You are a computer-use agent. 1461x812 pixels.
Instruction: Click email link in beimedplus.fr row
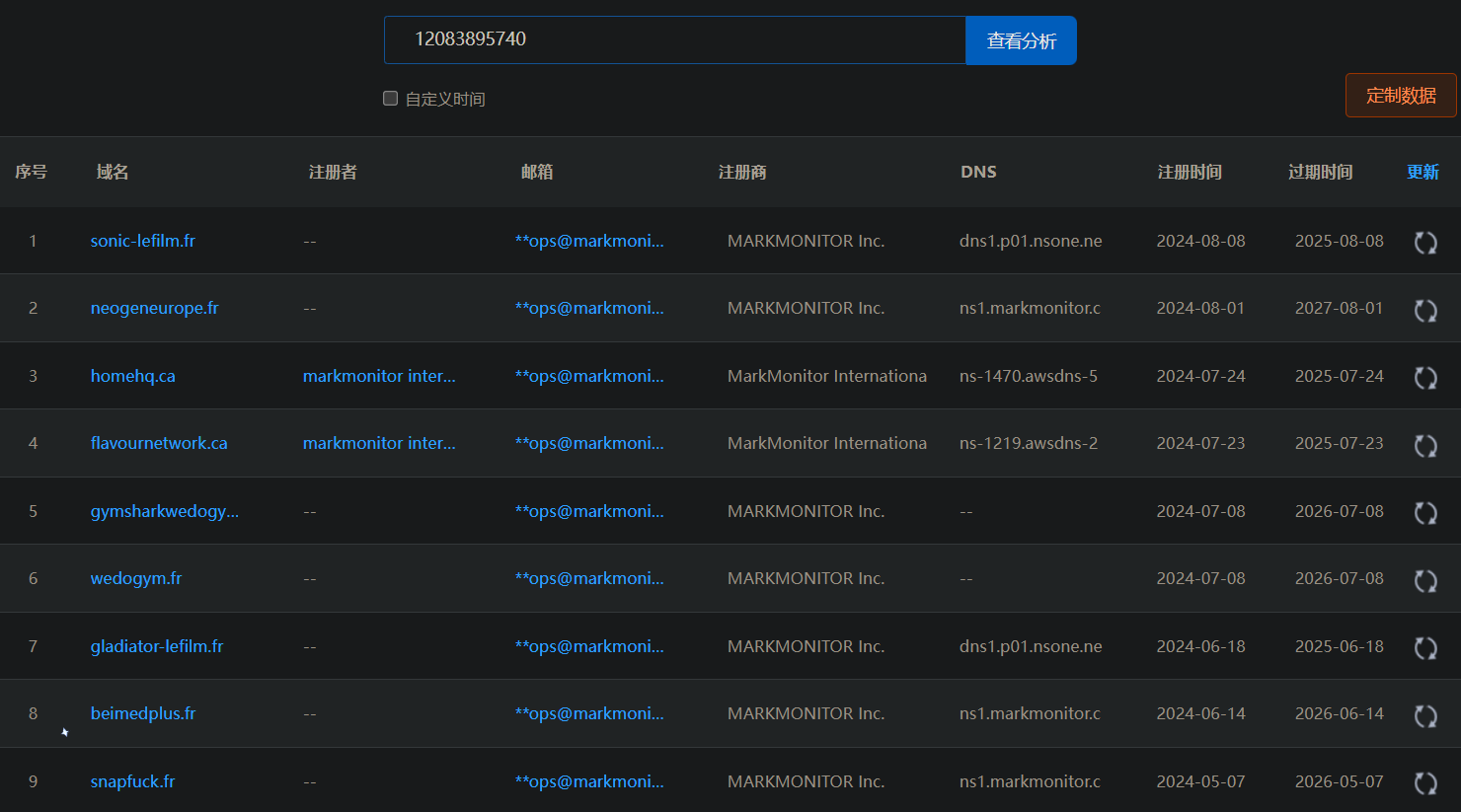(x=589, y=713)
